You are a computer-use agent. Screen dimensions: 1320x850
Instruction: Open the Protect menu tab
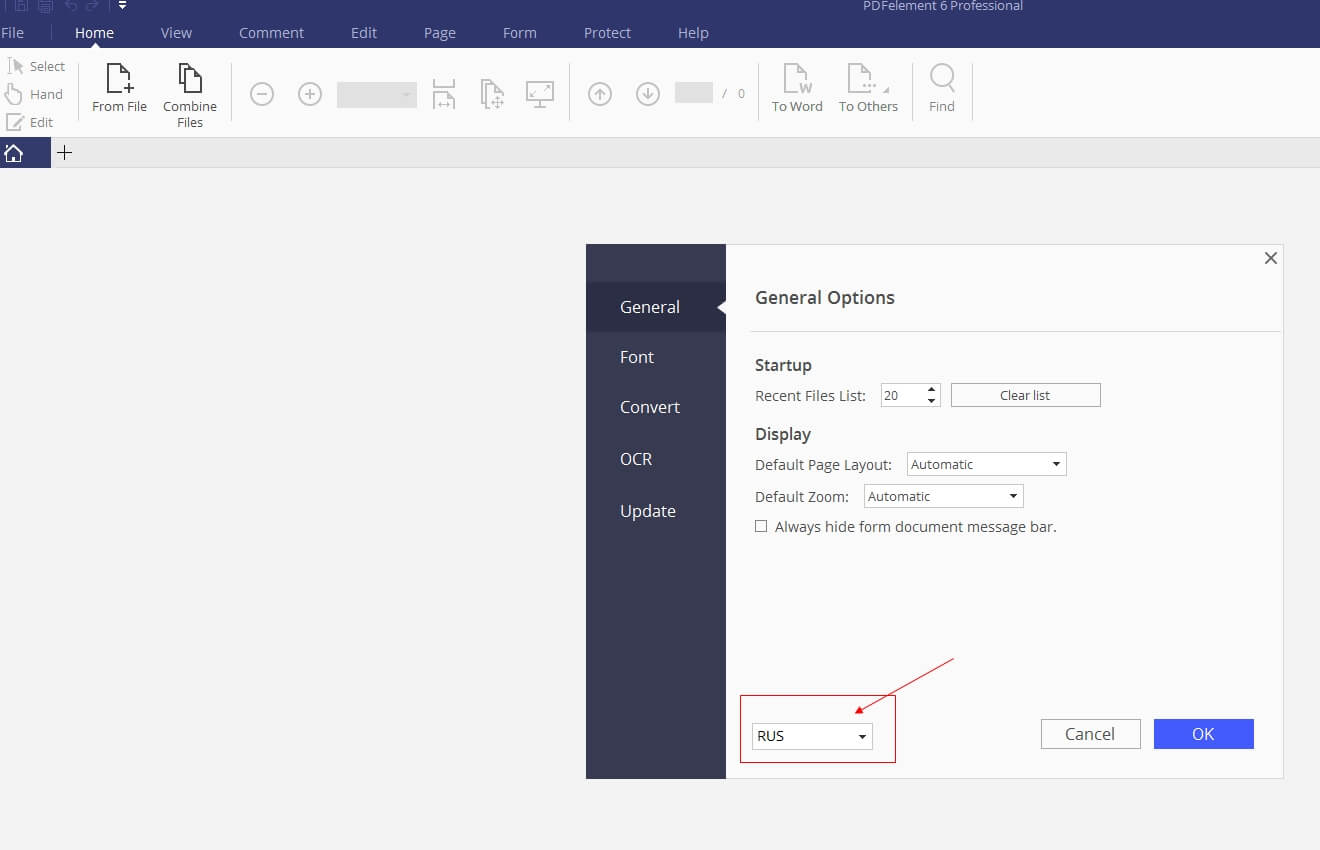pos(607,33)
